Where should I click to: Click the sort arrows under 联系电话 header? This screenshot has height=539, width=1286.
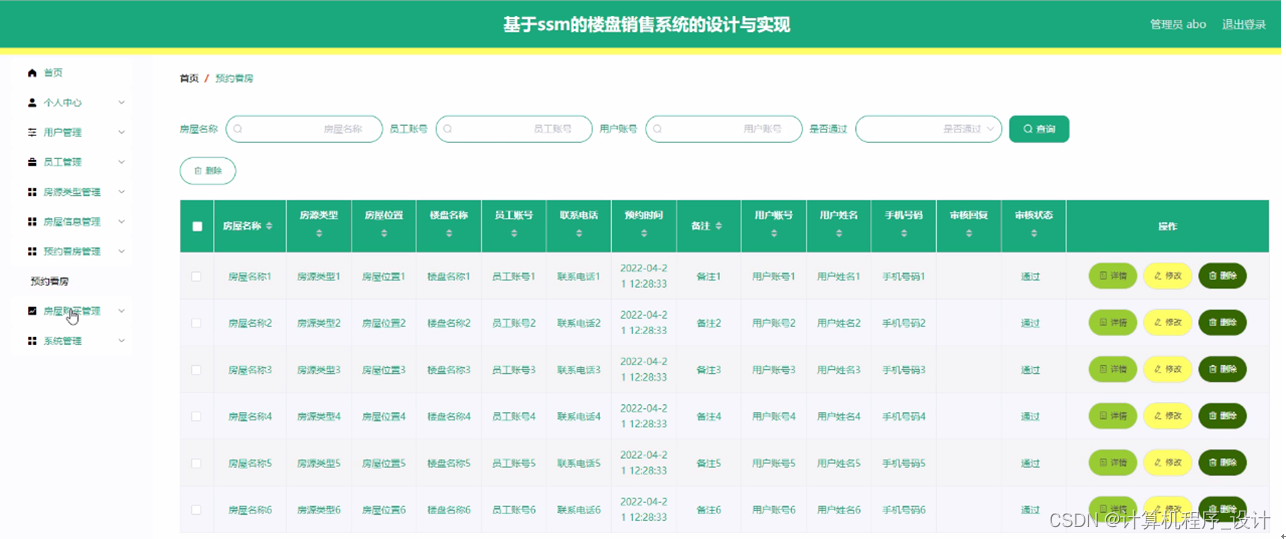579,233
